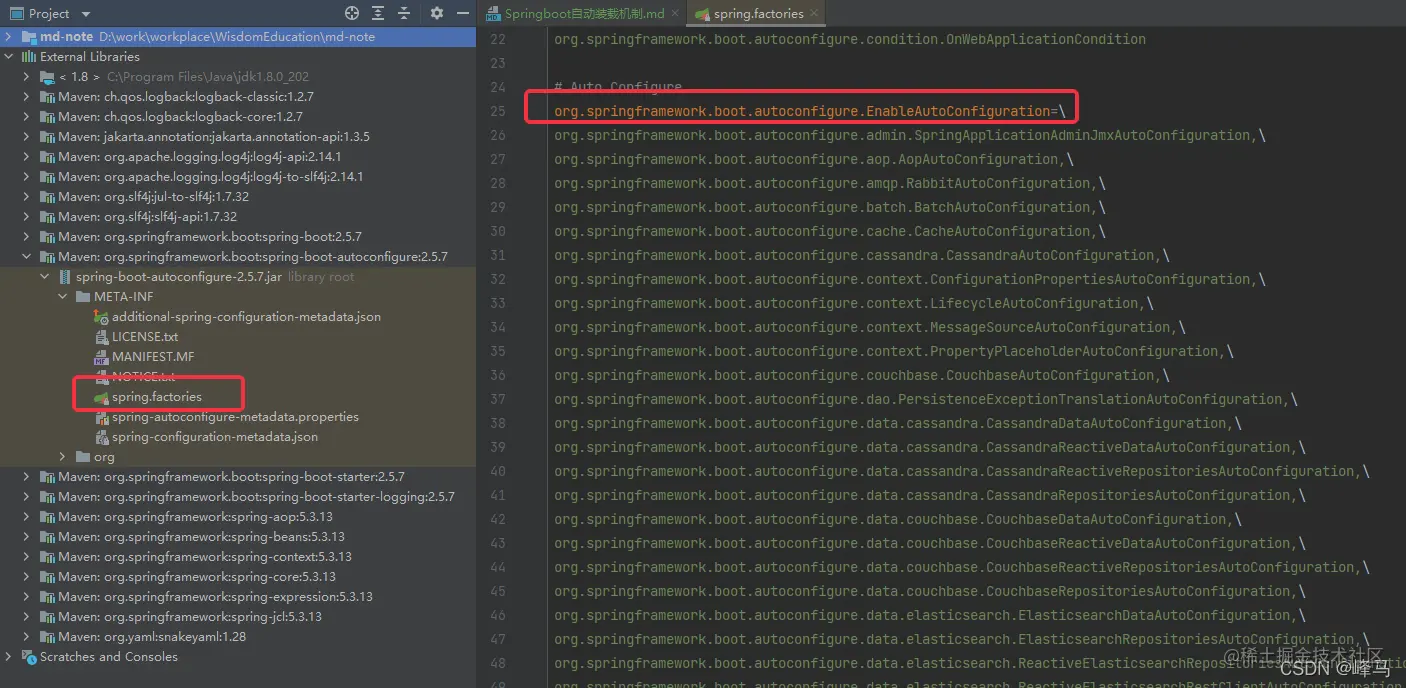
Task: Select Maven spring-beans:5.3.13 row
Action: pos(238,537)
